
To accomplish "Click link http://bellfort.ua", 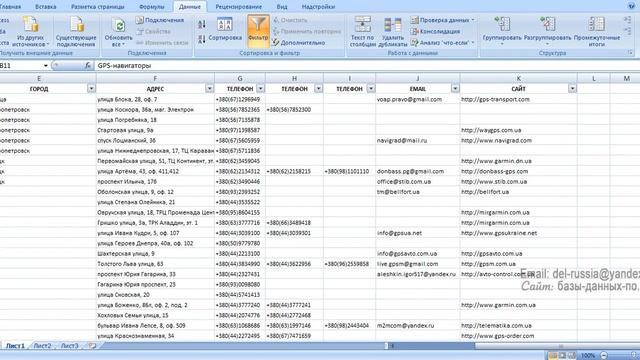I will [x=485, y=192].
